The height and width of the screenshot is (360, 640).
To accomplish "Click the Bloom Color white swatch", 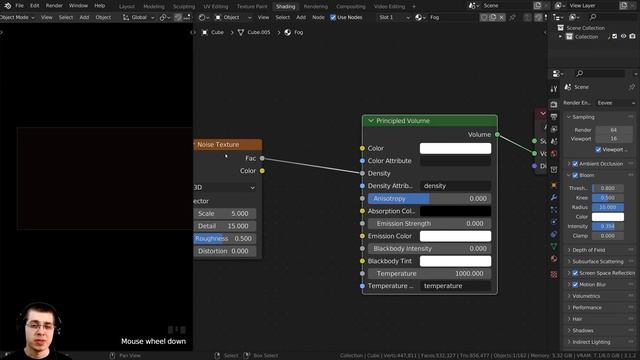I will click(x=608, y=217).
